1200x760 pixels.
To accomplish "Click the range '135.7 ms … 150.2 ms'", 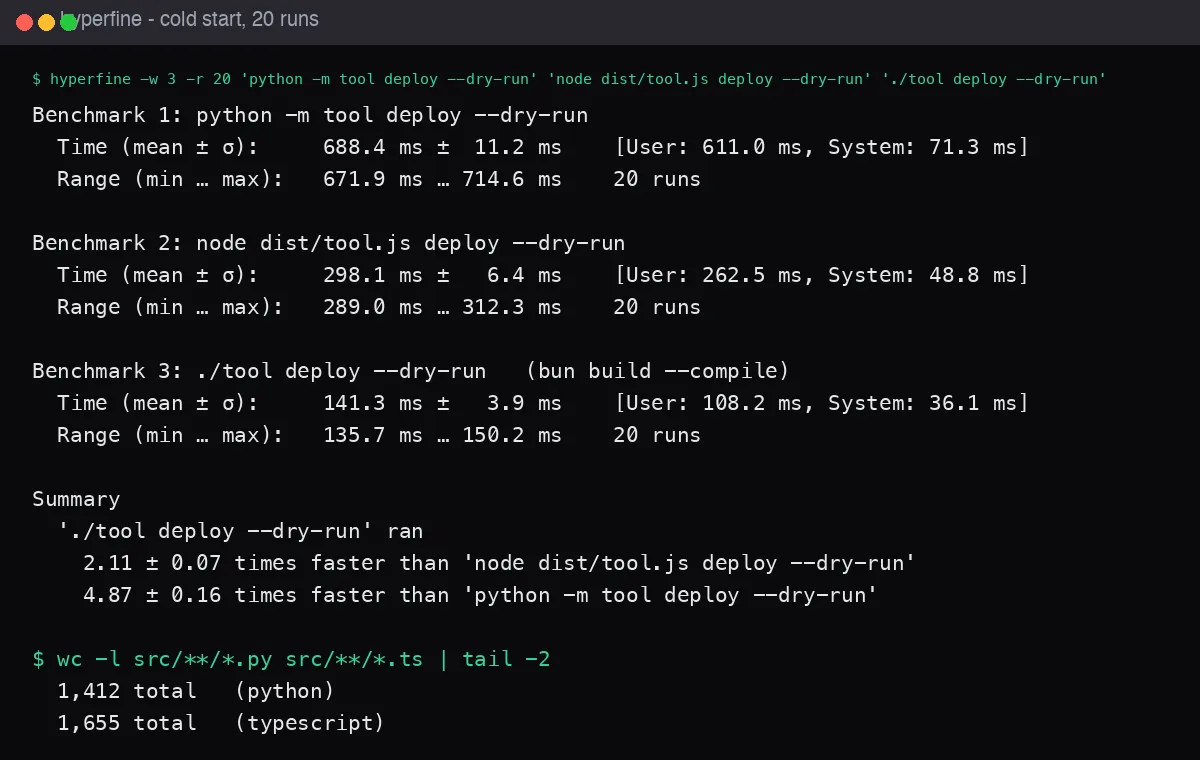I will point(442,435).
